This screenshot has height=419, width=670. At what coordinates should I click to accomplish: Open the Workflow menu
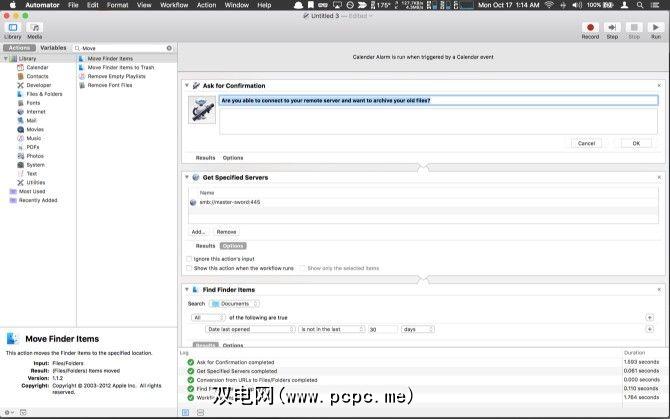(174, 5)
